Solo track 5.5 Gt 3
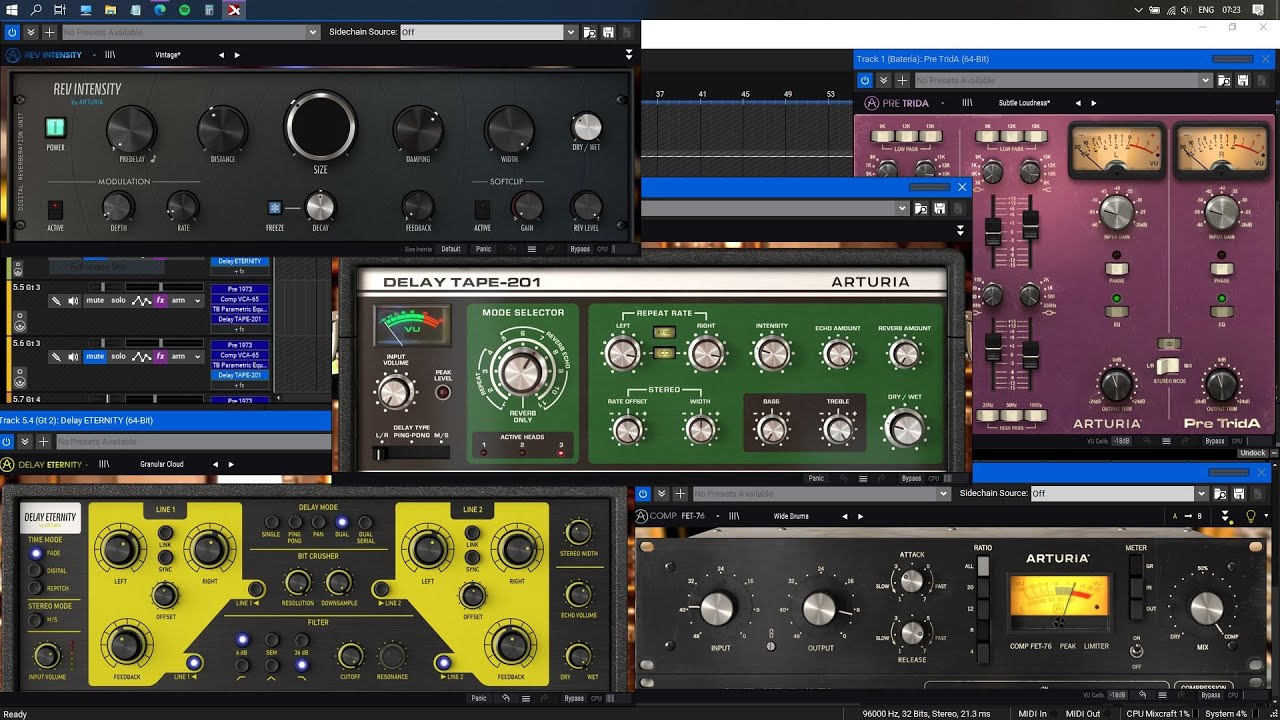This screenshot has width=1280, height=720. click(x=119, y=301)
